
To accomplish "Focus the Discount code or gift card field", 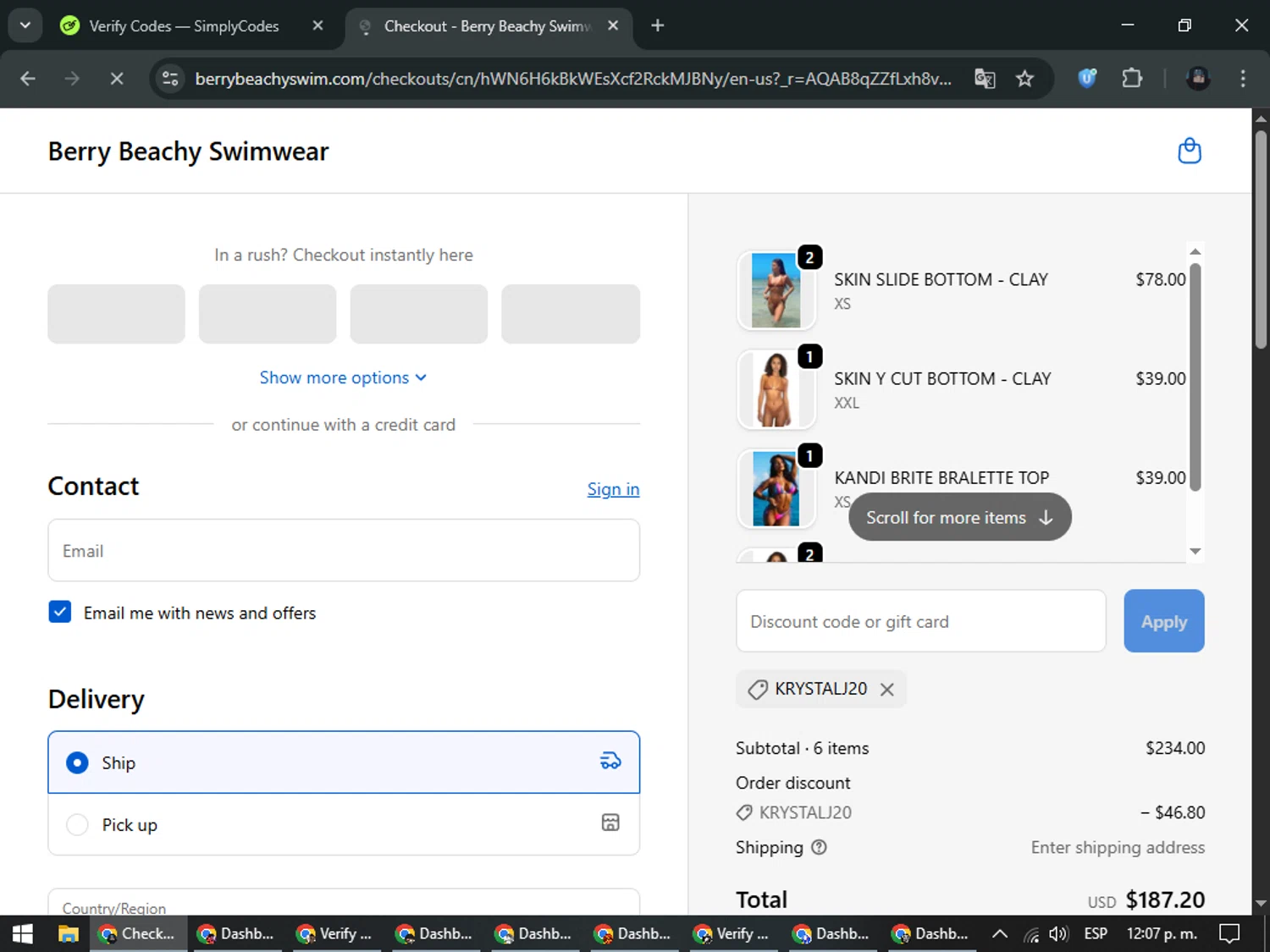I will tap(921, 621).
